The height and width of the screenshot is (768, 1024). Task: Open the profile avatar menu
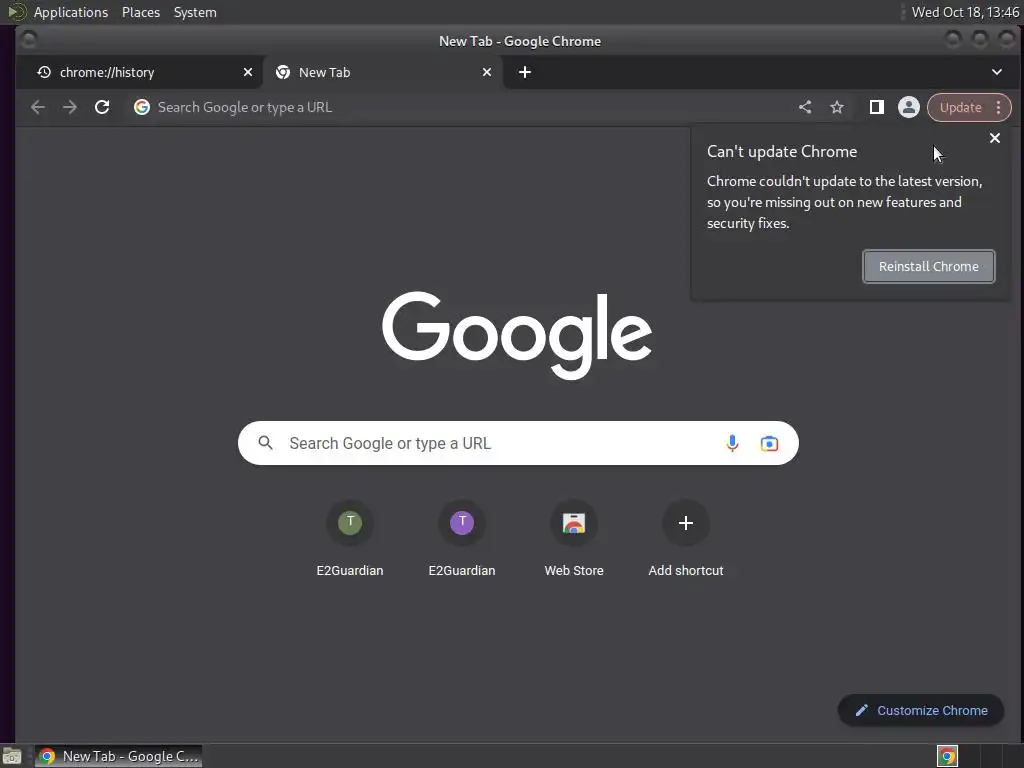tap(908, 107)
